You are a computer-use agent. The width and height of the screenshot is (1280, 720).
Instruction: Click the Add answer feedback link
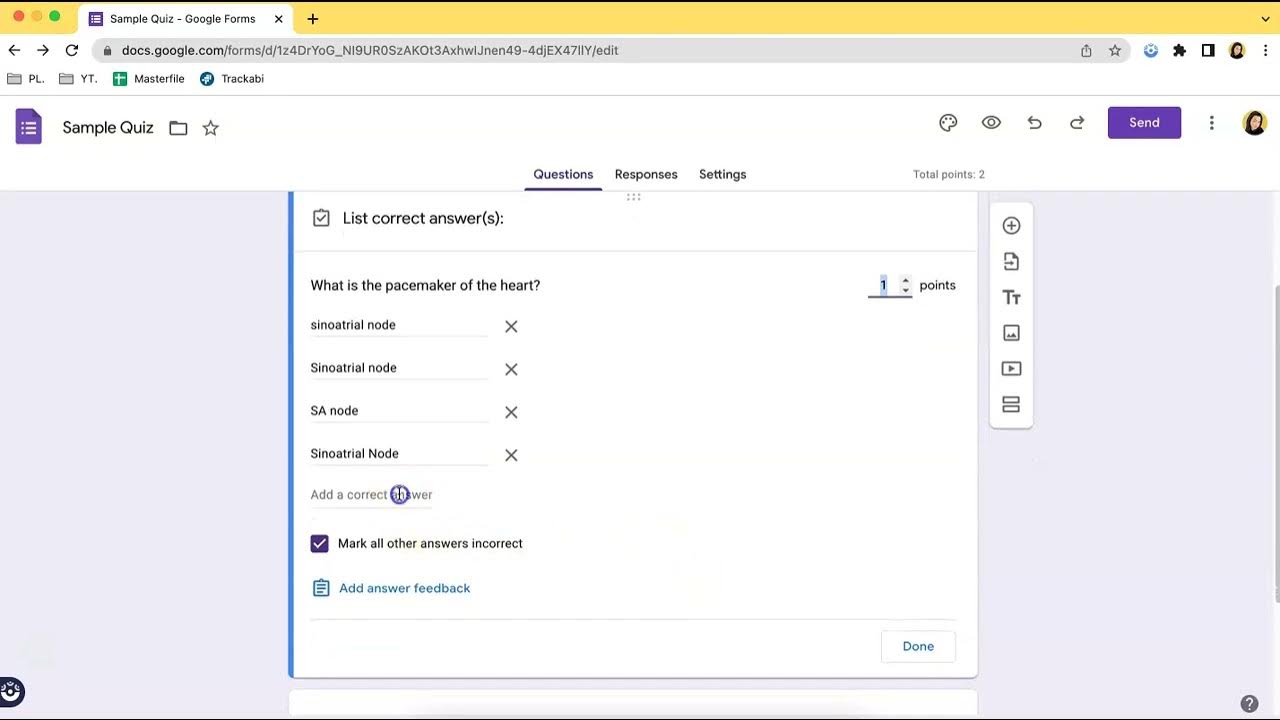click(404, 588)
